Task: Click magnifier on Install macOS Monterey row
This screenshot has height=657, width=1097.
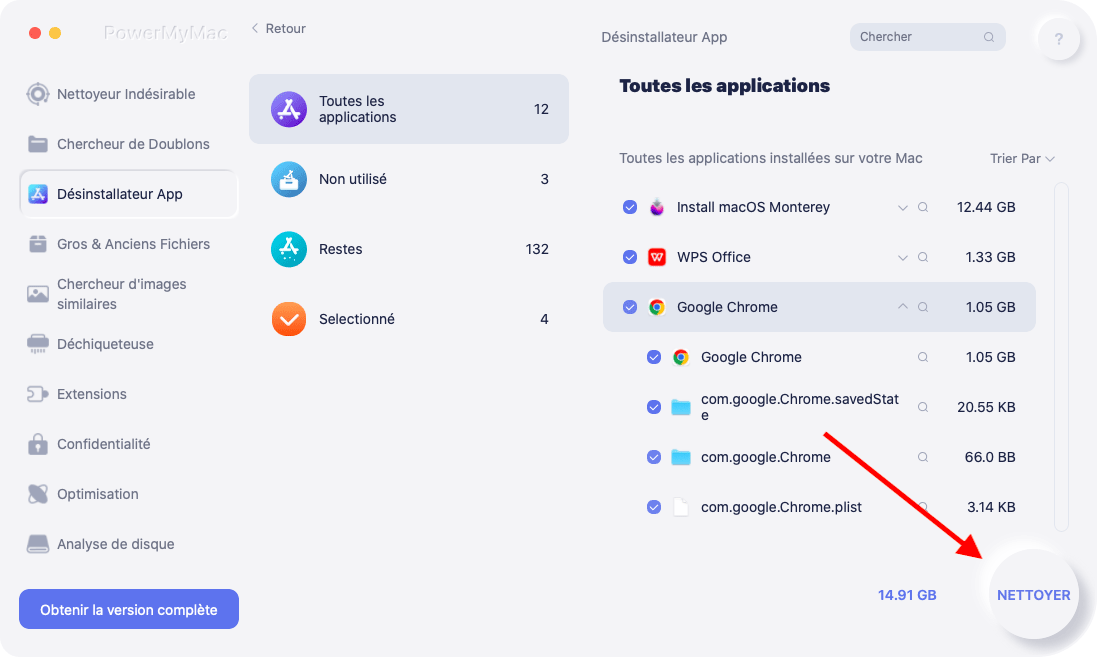Action: click(x=923, y=207)
